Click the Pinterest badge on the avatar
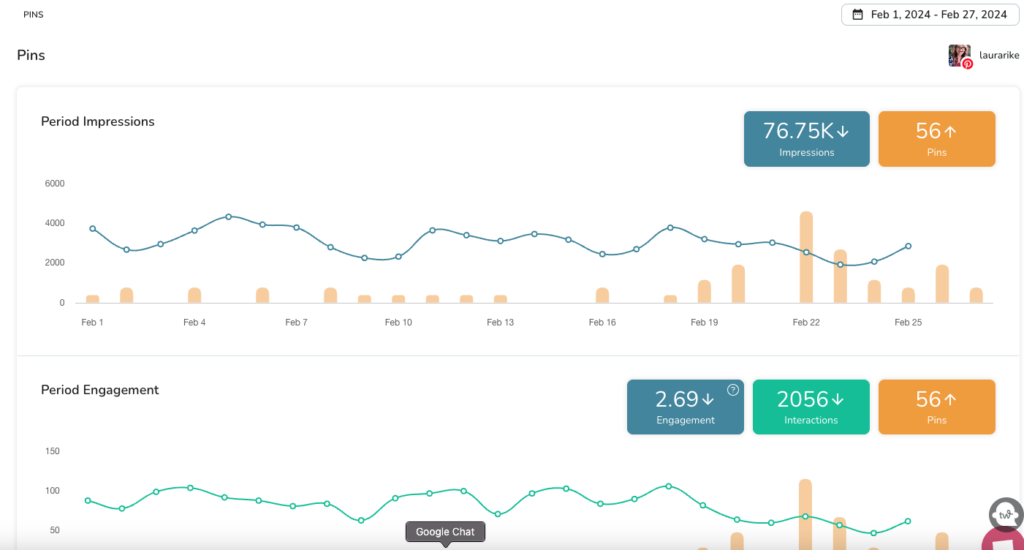Image resolution: width=1024 pixels, height=550 pixels. [x=967, y=64]
